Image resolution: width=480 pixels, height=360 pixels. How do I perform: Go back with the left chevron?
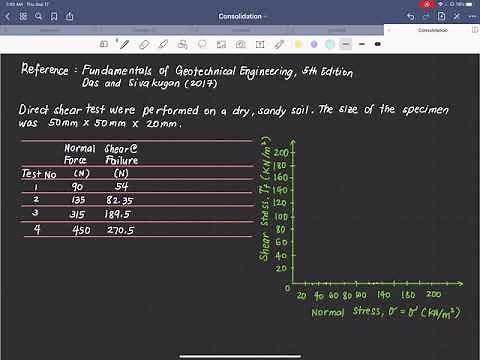point(8,16)
